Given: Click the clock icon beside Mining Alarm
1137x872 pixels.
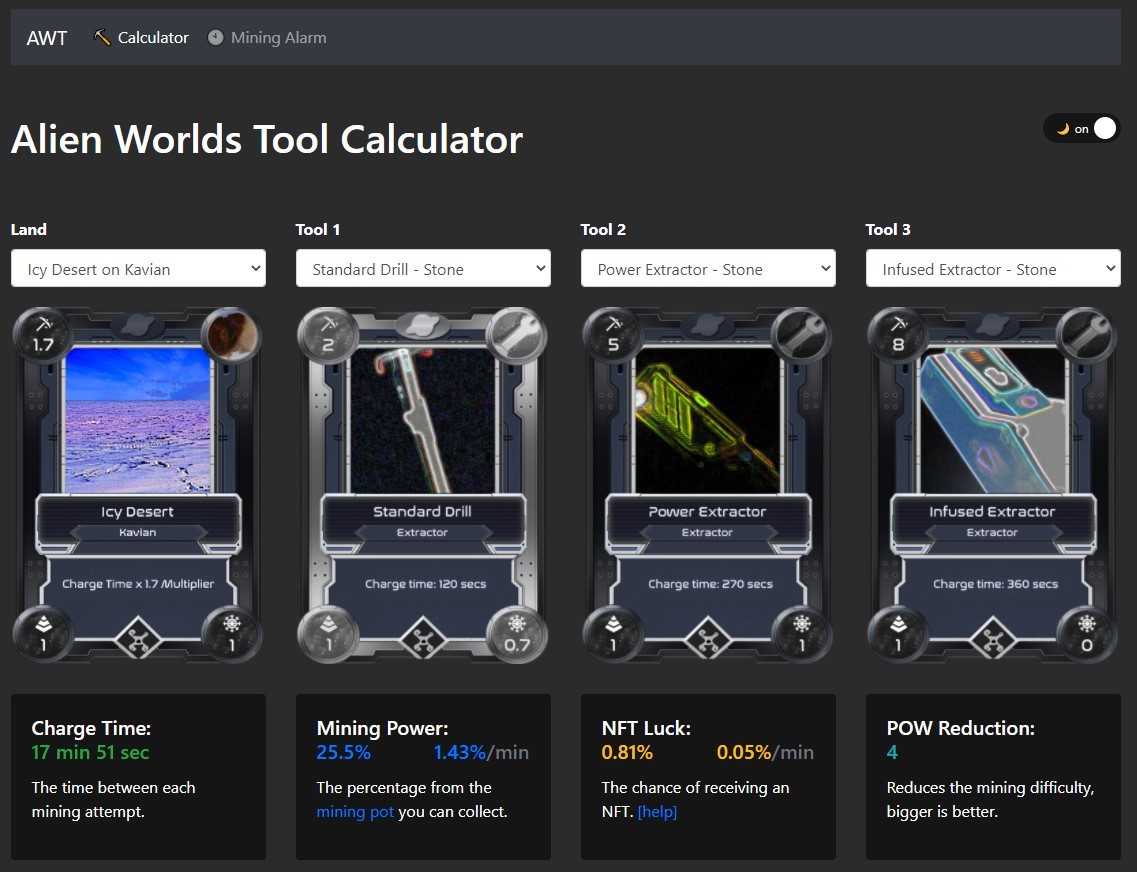Looking at the screenshot, I should [x=215, y=37].
